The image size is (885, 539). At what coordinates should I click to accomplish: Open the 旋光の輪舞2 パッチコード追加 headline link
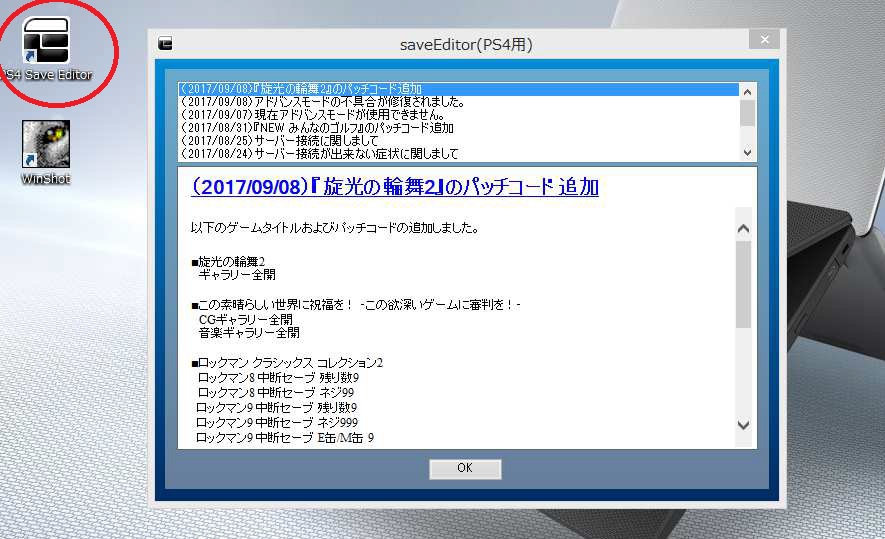tap(395, 186)
